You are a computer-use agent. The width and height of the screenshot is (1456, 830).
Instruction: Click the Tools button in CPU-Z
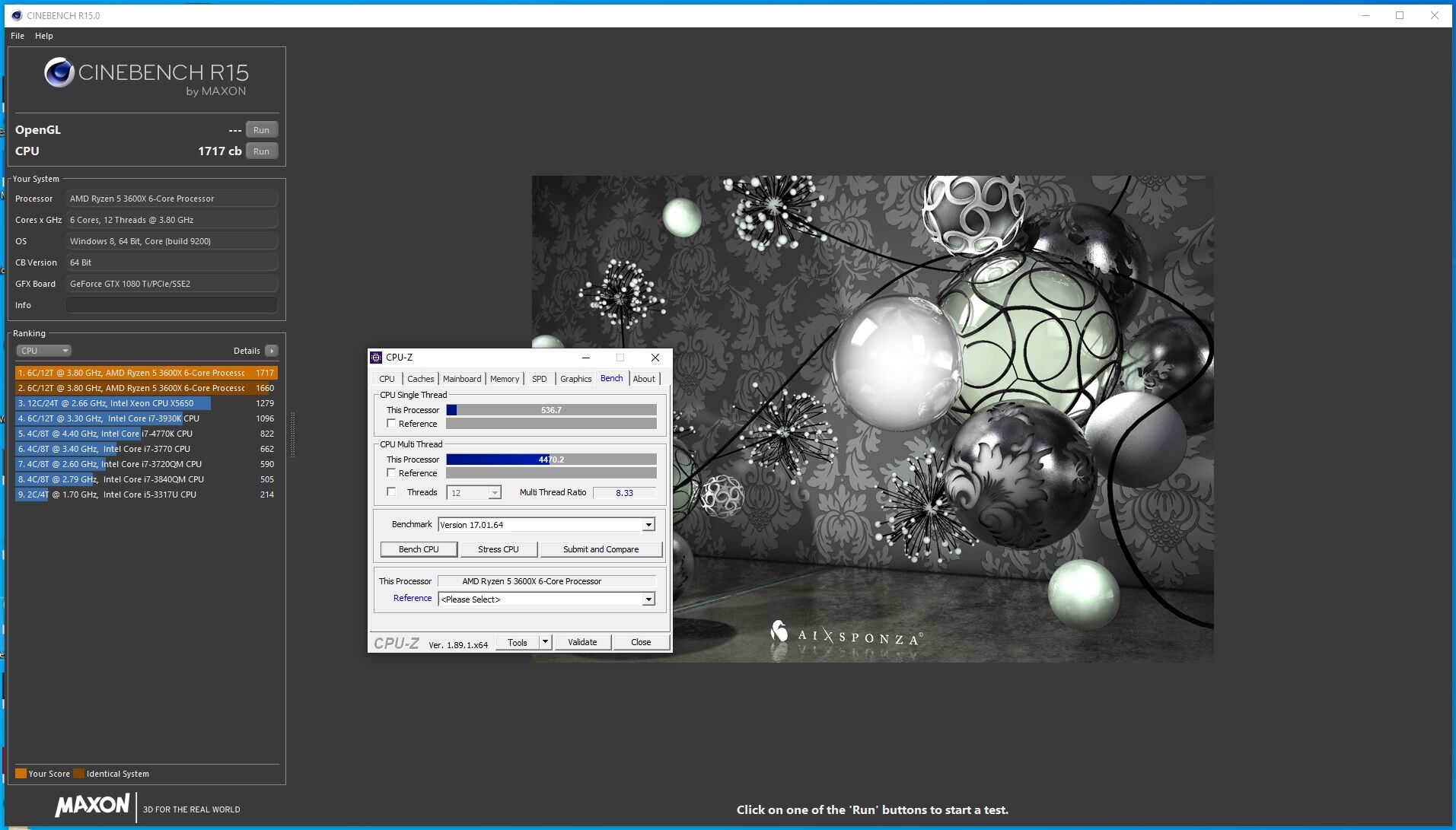pyautogui.click(x=518, y=642)
